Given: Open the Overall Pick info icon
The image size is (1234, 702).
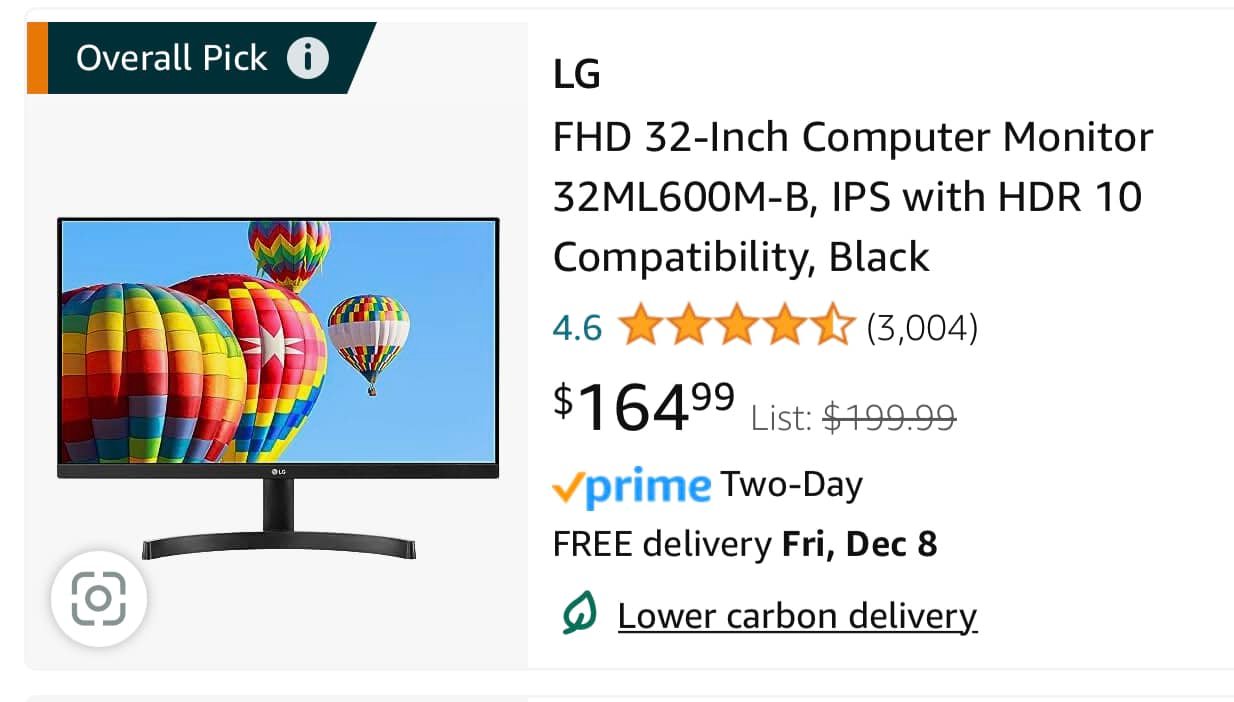Looking at the screenshot, I should click(308, 58).
